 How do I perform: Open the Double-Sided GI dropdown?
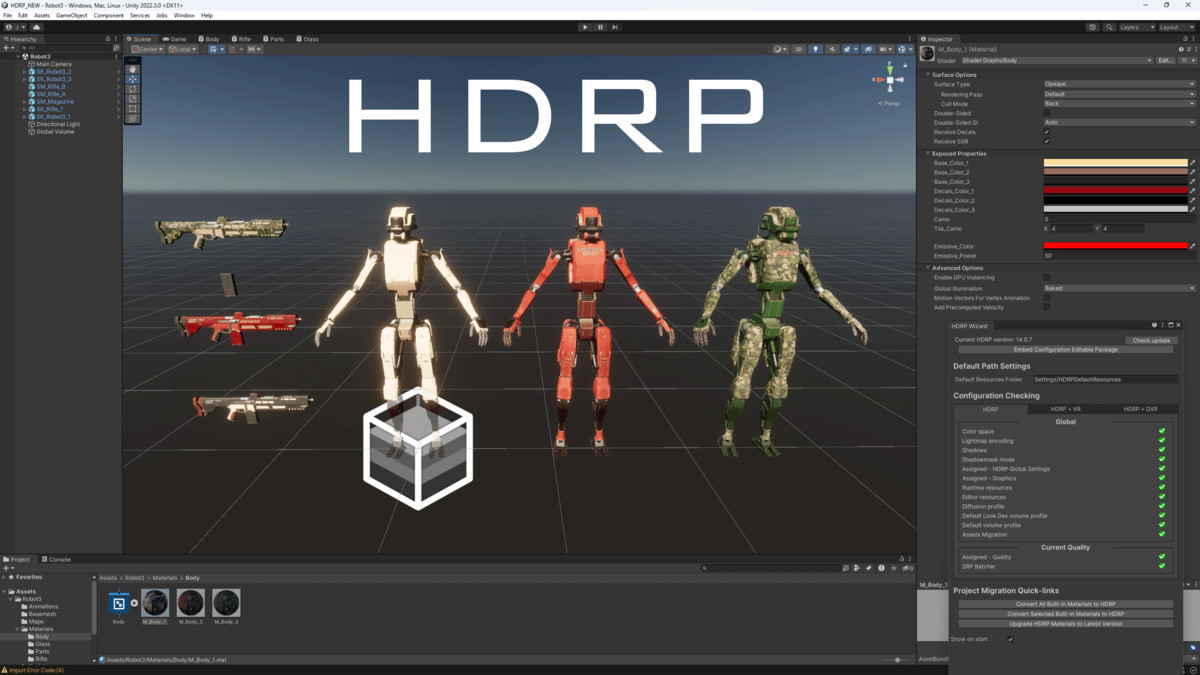point(1119,122)
